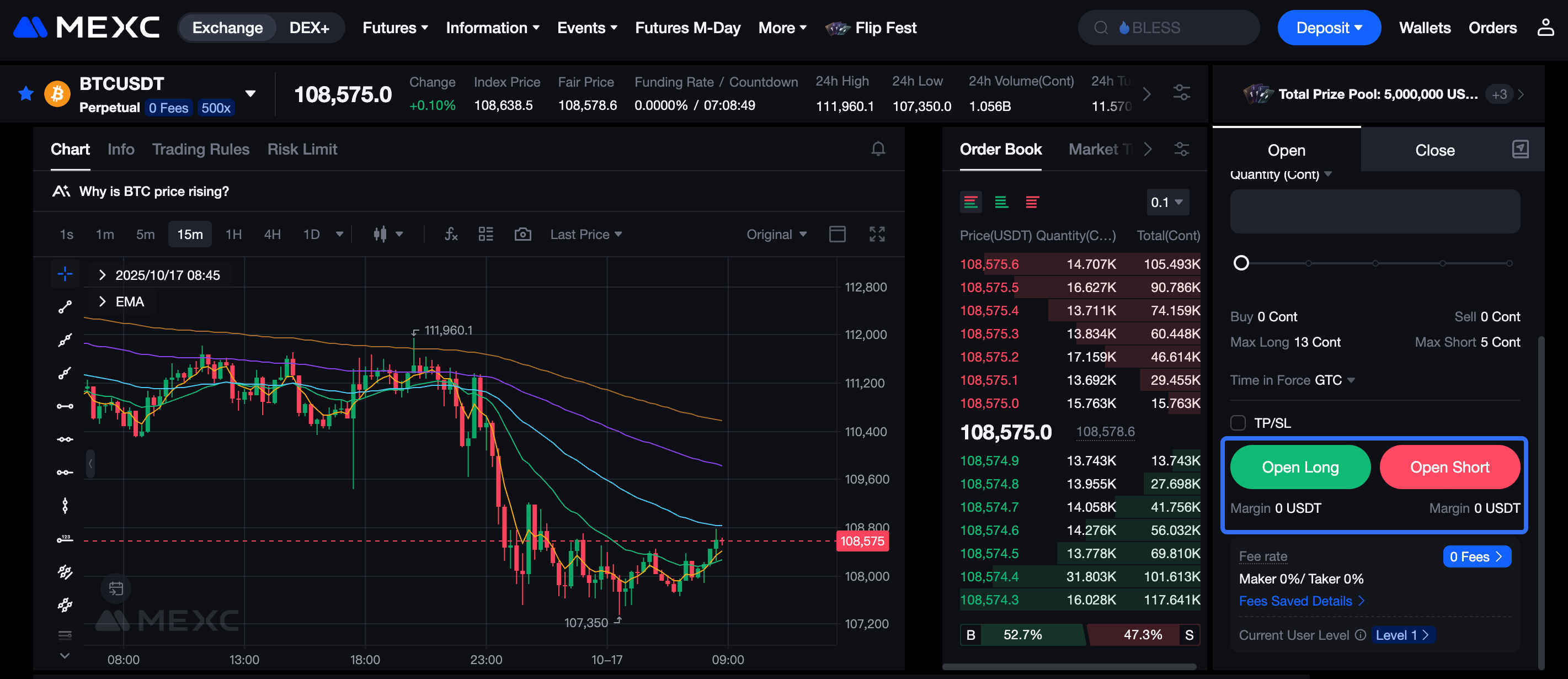
Task: Click the favorite star for BTCUSDT
Action: (x=25, y=94)
